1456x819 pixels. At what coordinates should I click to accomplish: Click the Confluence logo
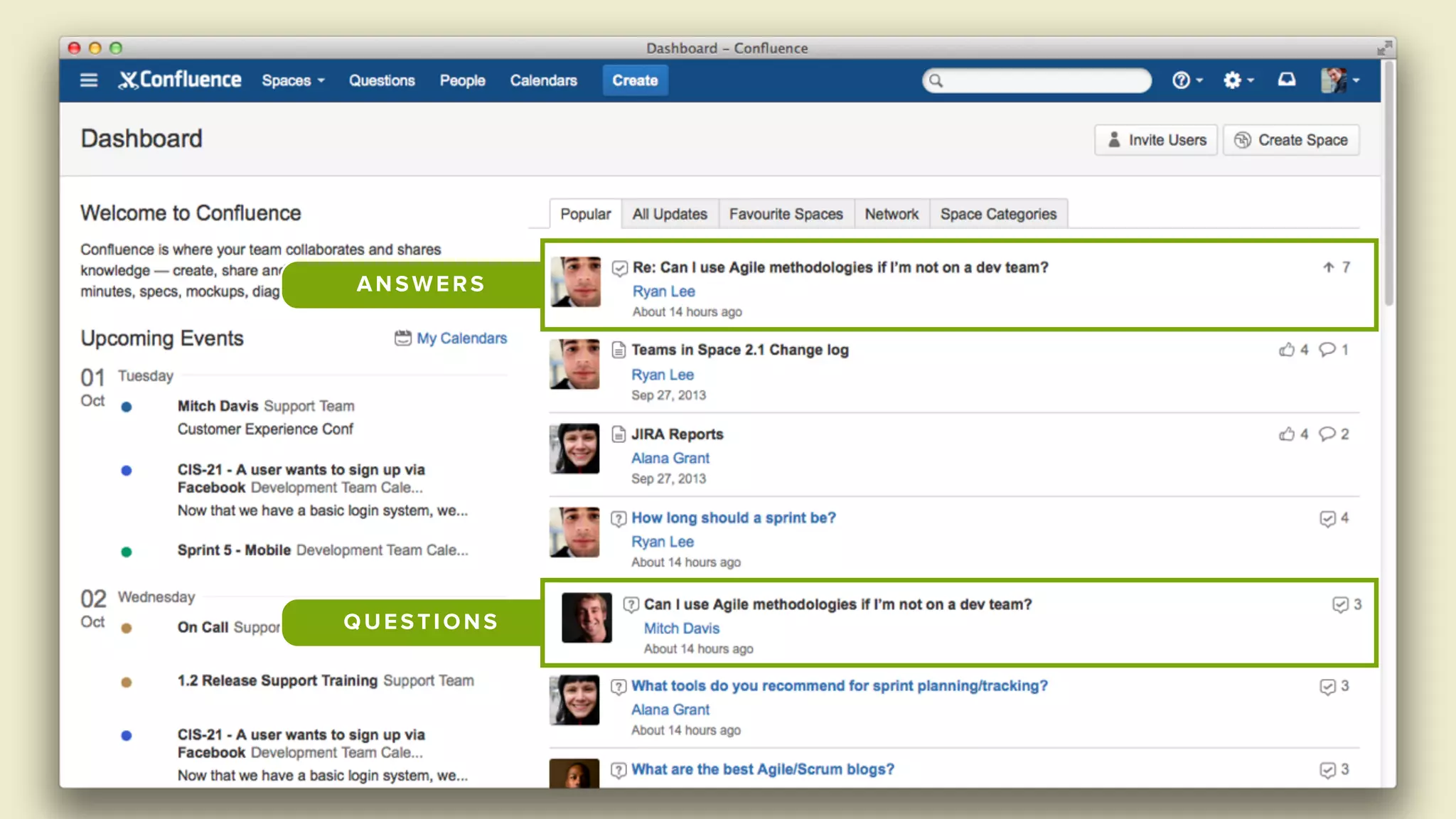tap(180, 80)
